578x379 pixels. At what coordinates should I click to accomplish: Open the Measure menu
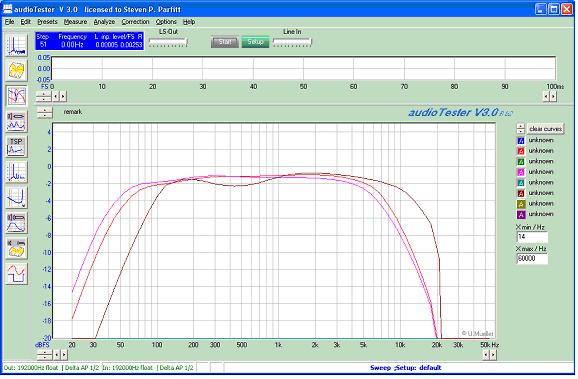click(75, 22)
